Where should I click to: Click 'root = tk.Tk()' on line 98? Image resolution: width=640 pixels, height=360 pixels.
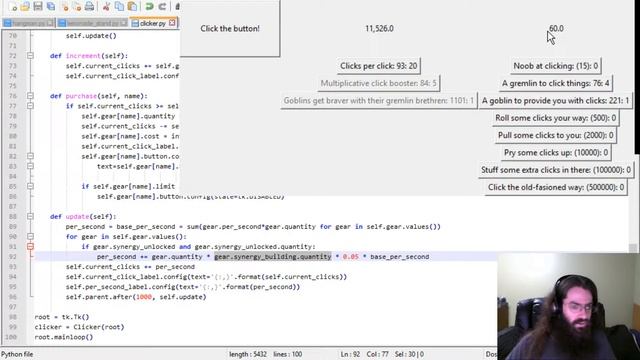[62, 317]
